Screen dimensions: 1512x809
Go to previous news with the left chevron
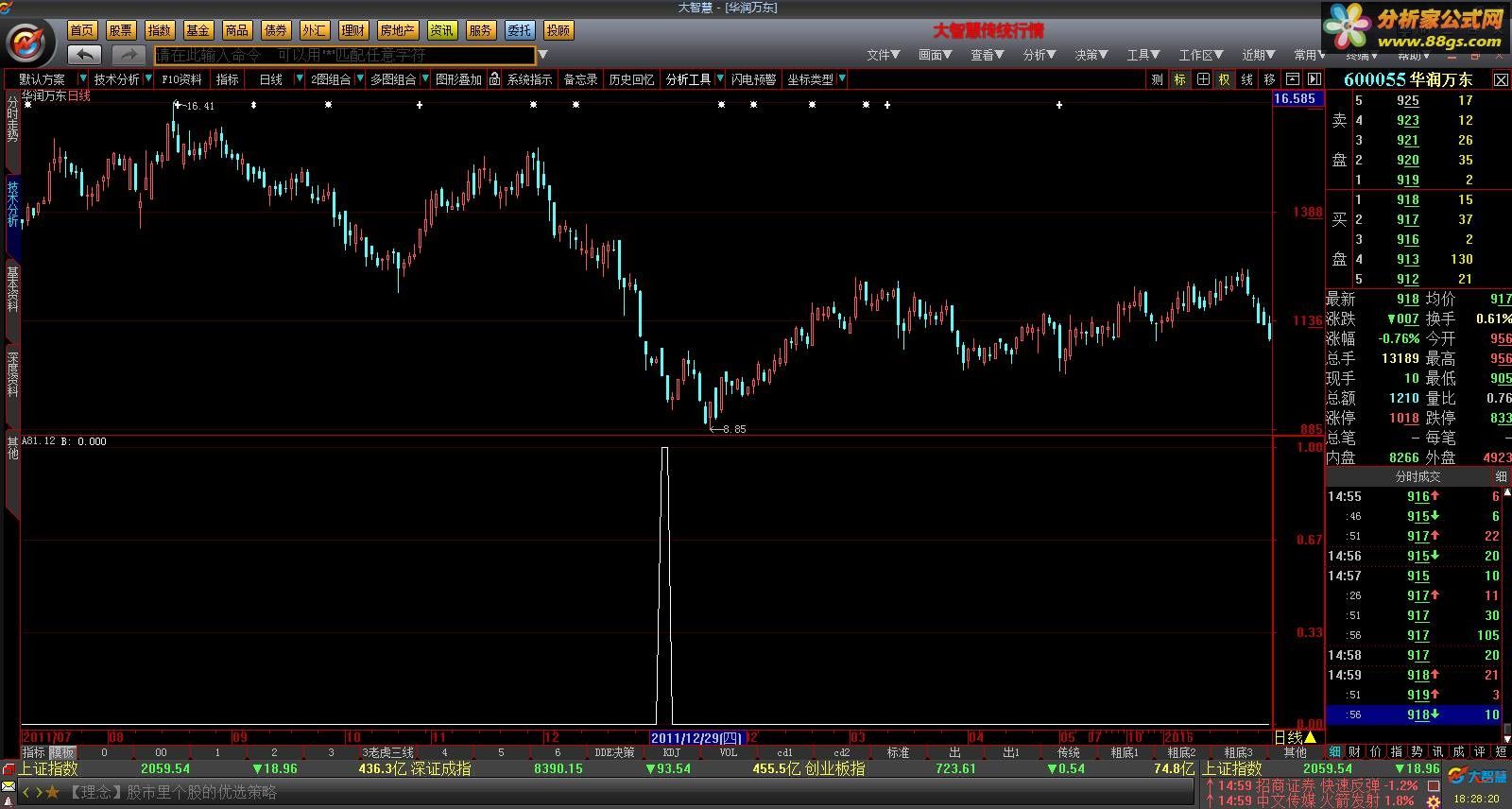(x=26, y=792)
